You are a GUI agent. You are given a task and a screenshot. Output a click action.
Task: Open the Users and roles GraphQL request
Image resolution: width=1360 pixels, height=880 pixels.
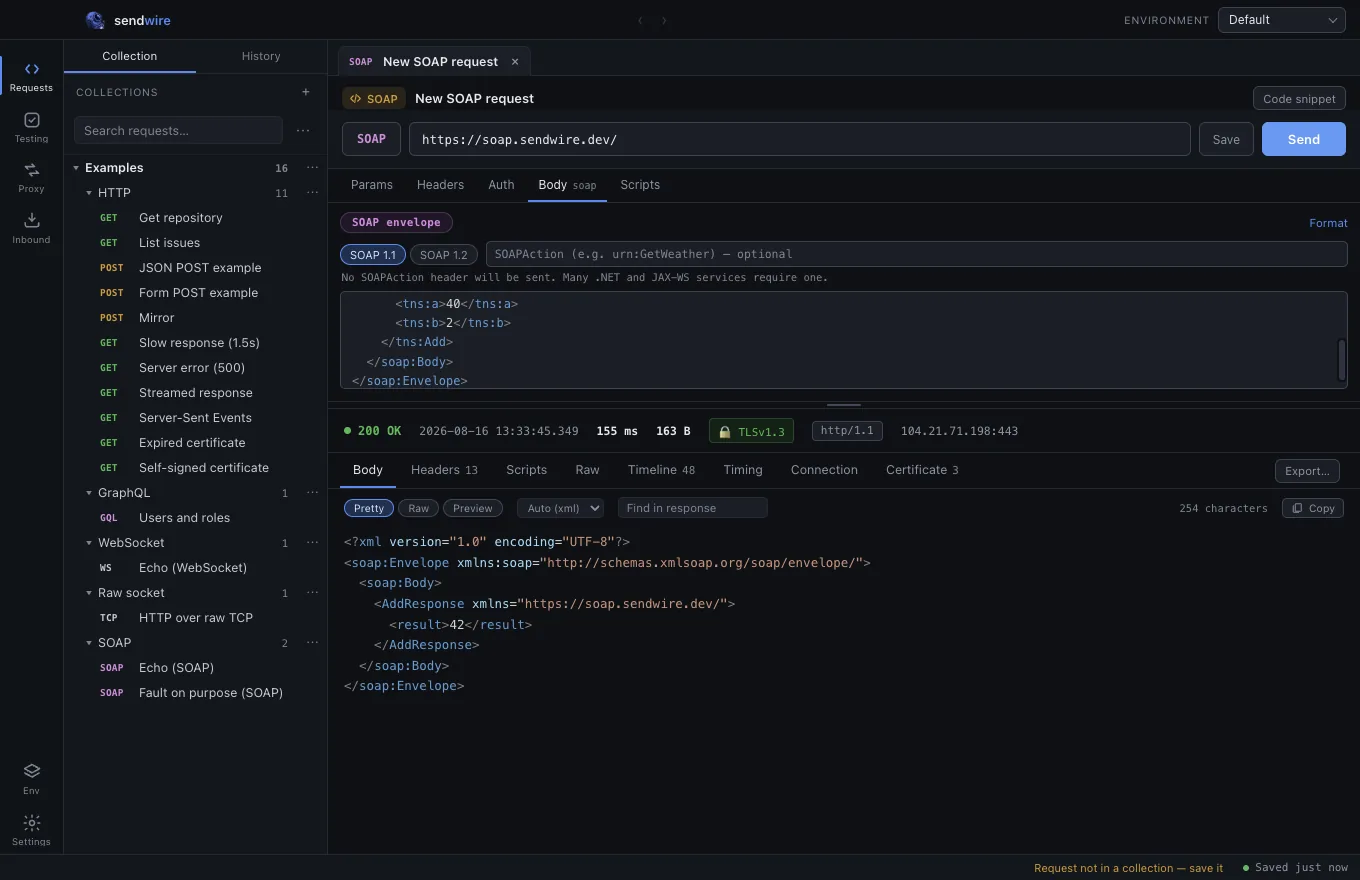(196, 518)
